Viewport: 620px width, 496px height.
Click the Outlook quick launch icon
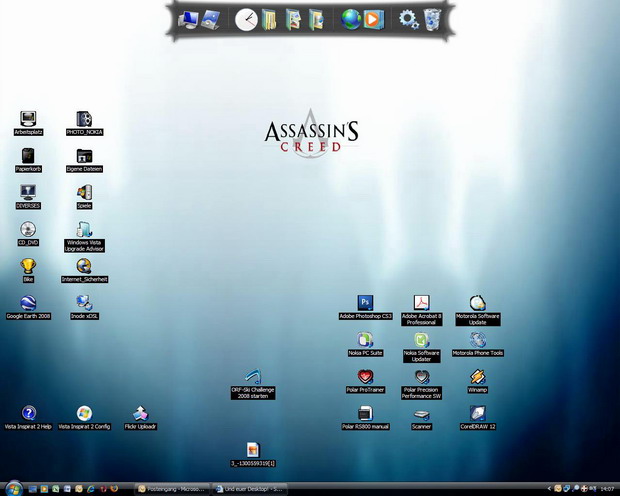(79, 489)
